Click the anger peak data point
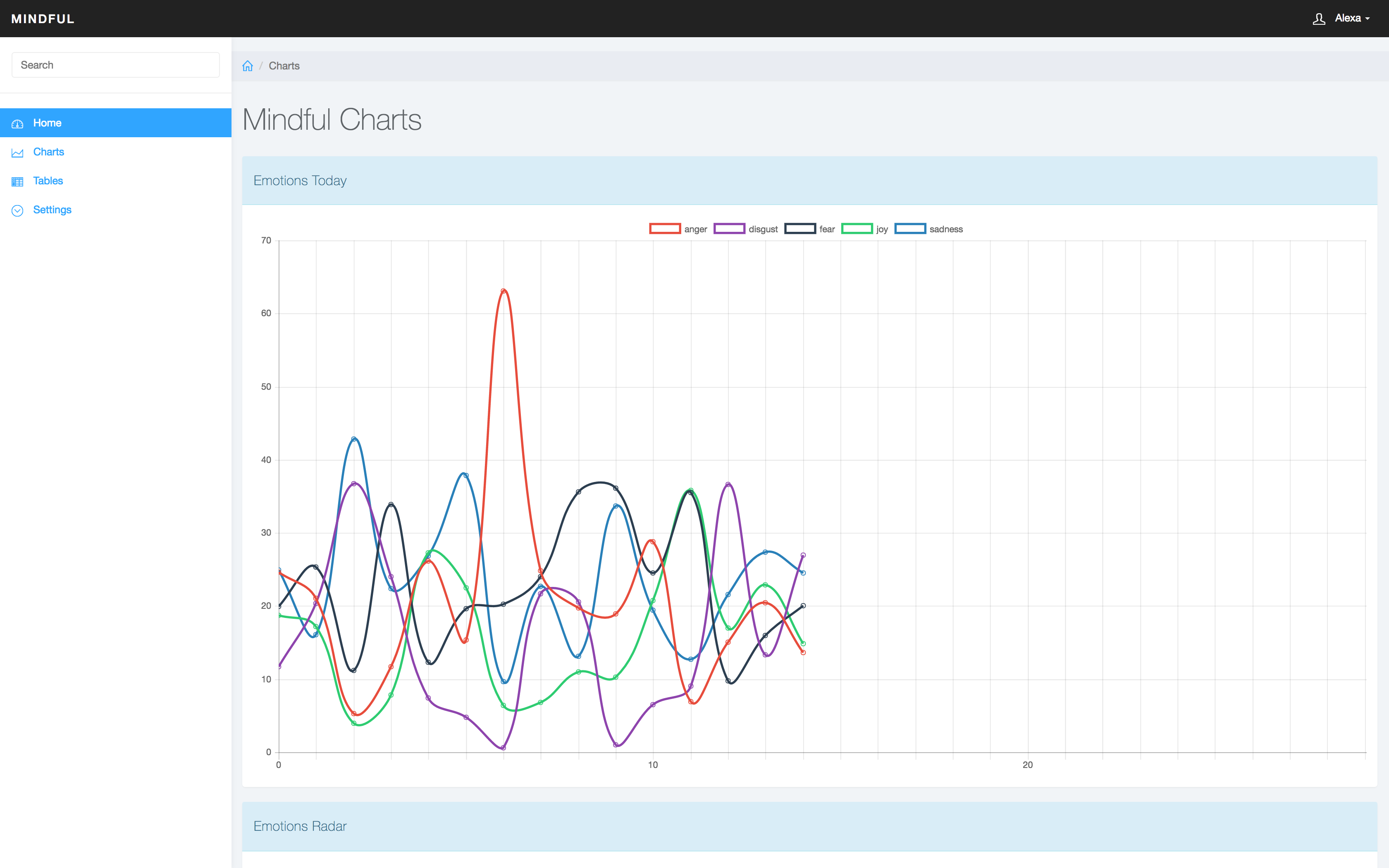The height and width of the screenshot is (868, 1389). click(504, 291)
